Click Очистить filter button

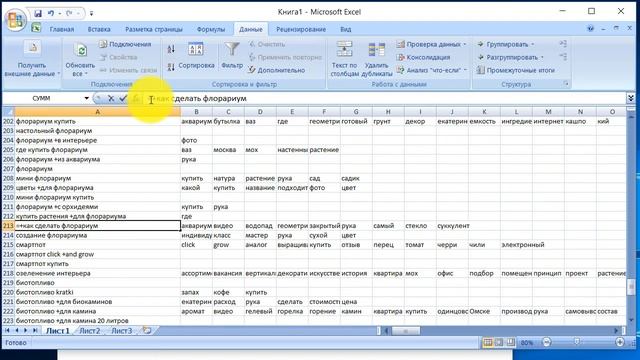pos(267,44)
